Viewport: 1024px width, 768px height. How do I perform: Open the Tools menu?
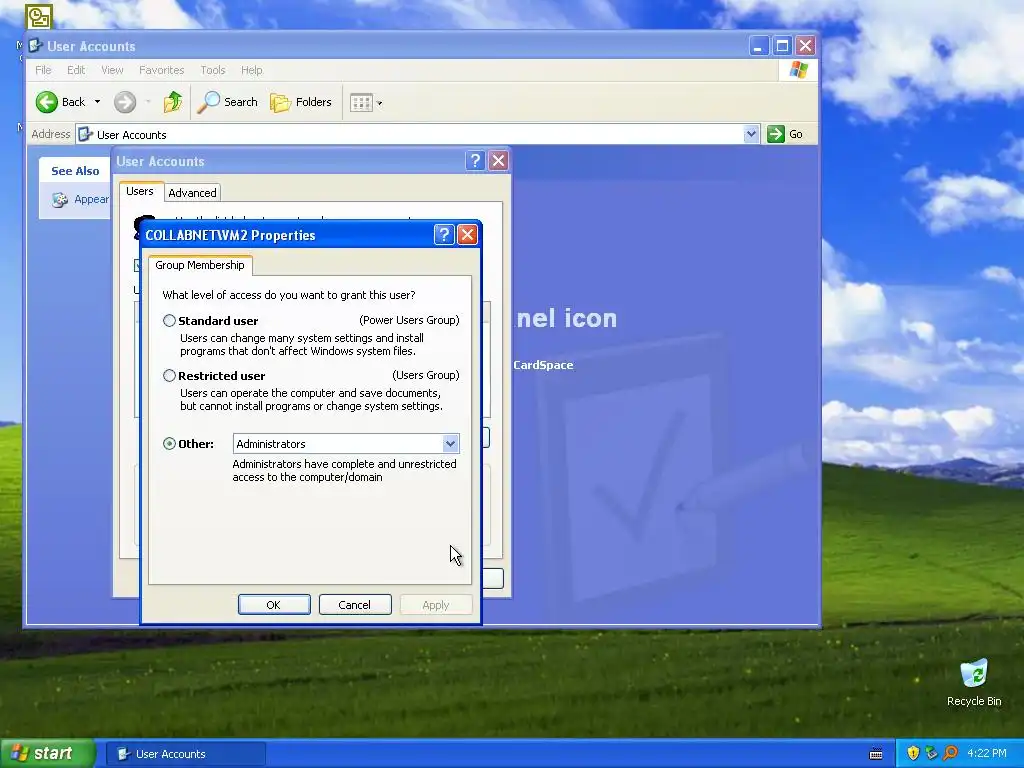(213, 70)
